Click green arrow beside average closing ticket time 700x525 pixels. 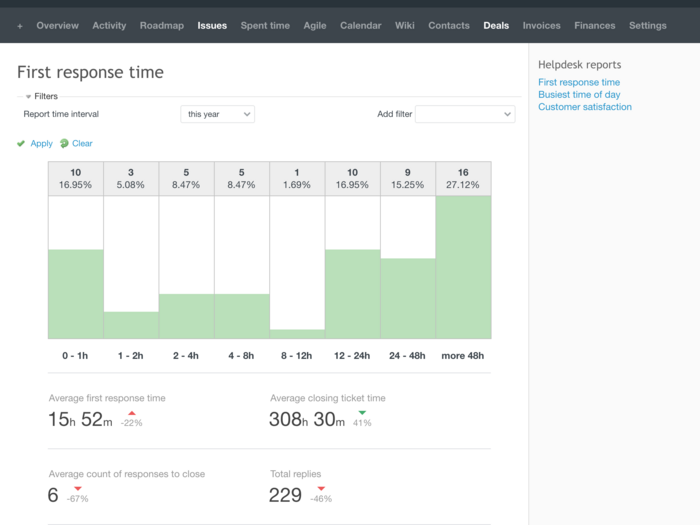click(x=362, y=412)
